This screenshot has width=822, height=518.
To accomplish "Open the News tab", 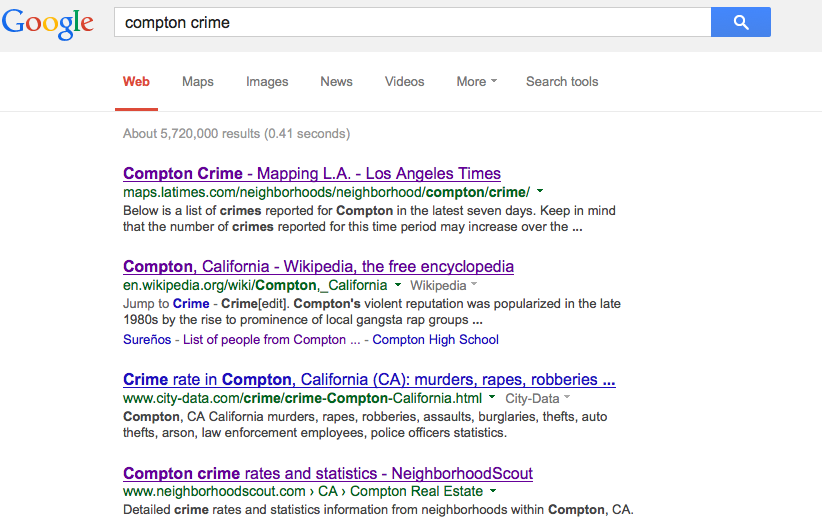I will coord(336,82).
